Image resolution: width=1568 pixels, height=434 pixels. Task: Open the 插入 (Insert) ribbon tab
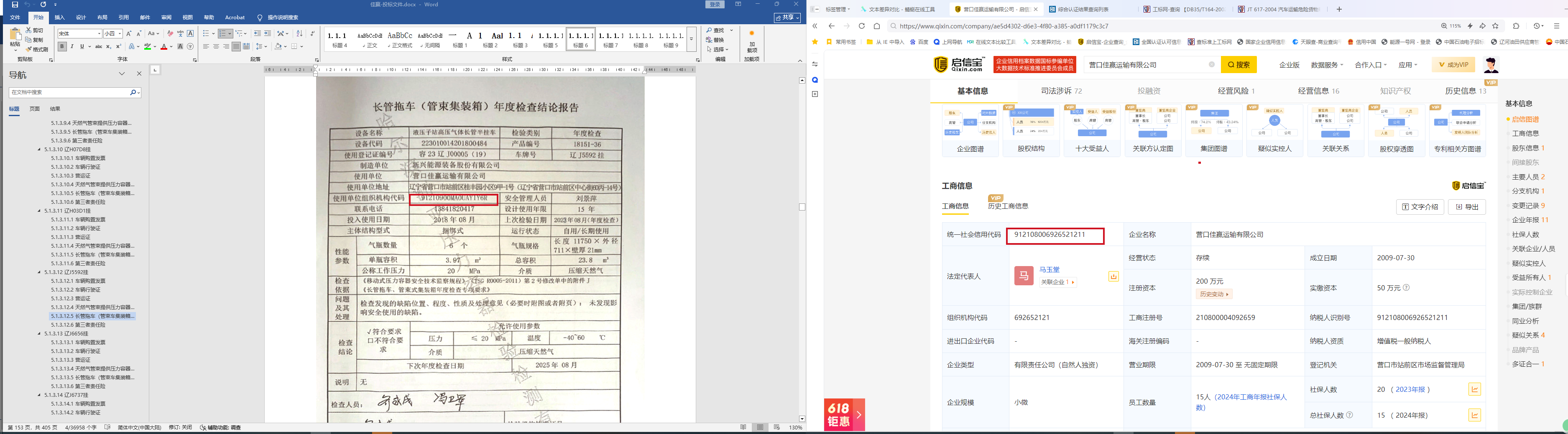[60, 18]
